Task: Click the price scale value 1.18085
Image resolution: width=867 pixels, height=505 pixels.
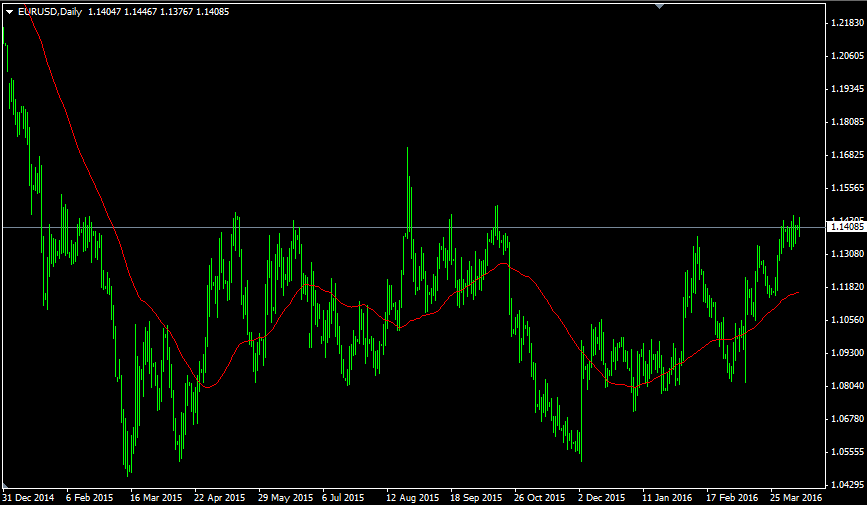Action: tap(847, 122)
